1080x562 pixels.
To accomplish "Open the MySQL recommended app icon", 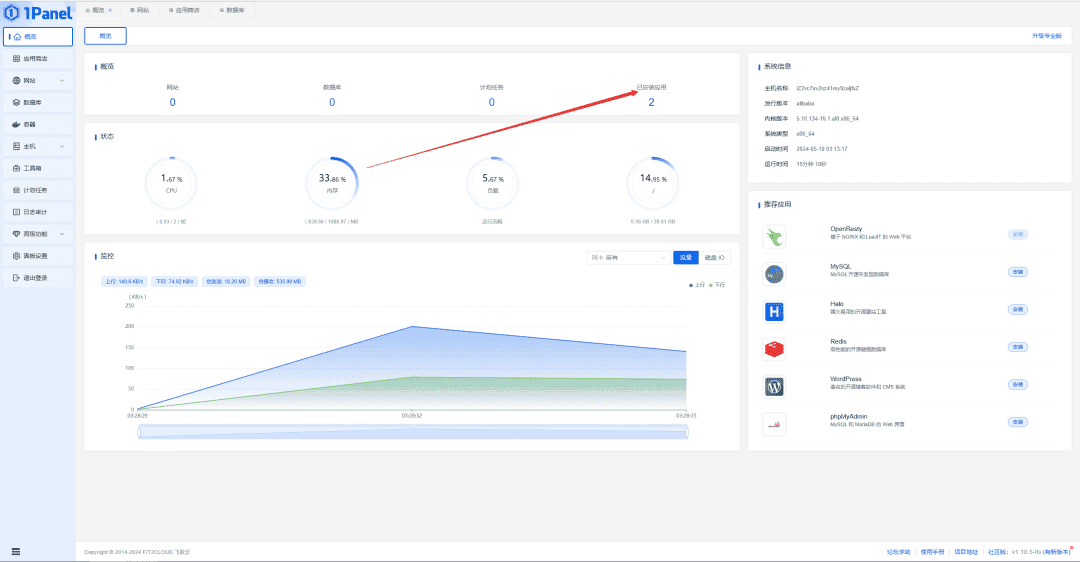I will point(774,274).
